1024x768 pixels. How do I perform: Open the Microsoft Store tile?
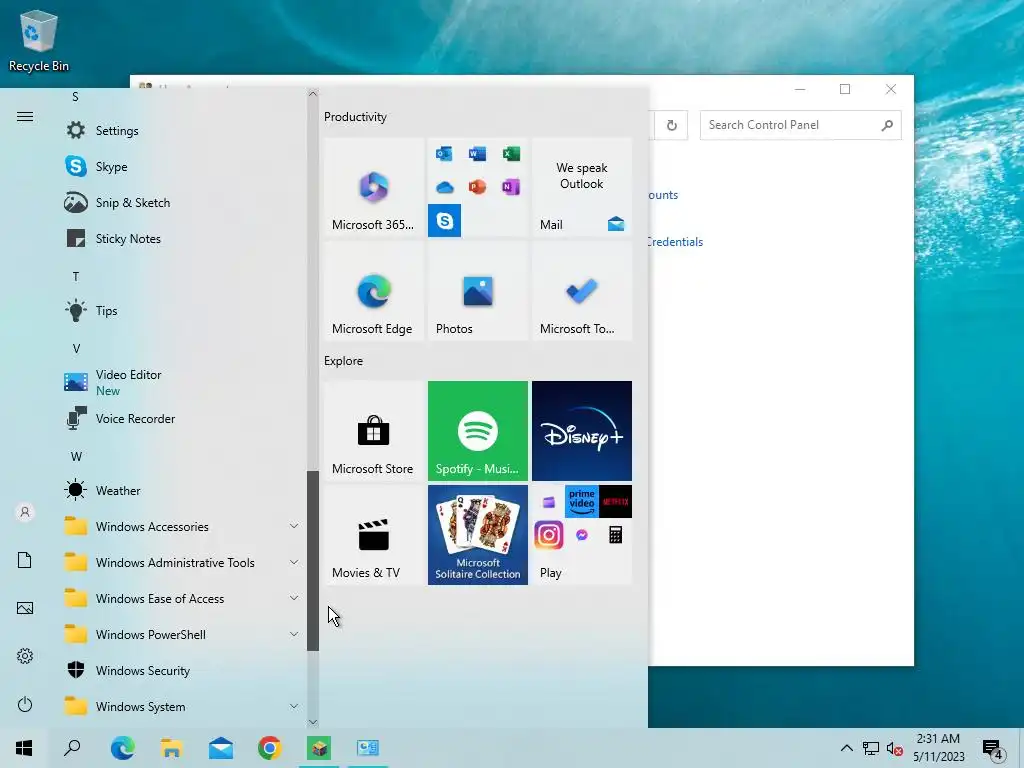pos(374,431)
